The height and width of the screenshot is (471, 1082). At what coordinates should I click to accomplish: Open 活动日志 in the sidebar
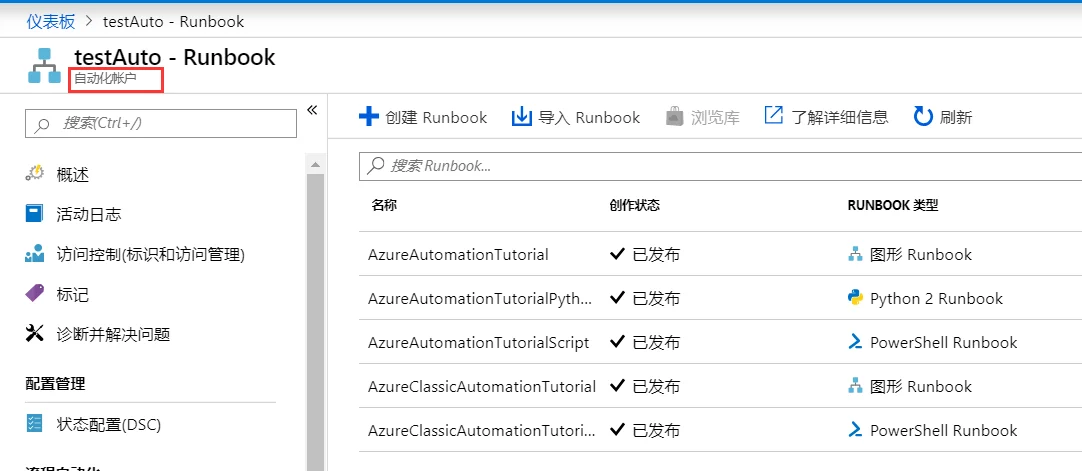click(88, 214)
